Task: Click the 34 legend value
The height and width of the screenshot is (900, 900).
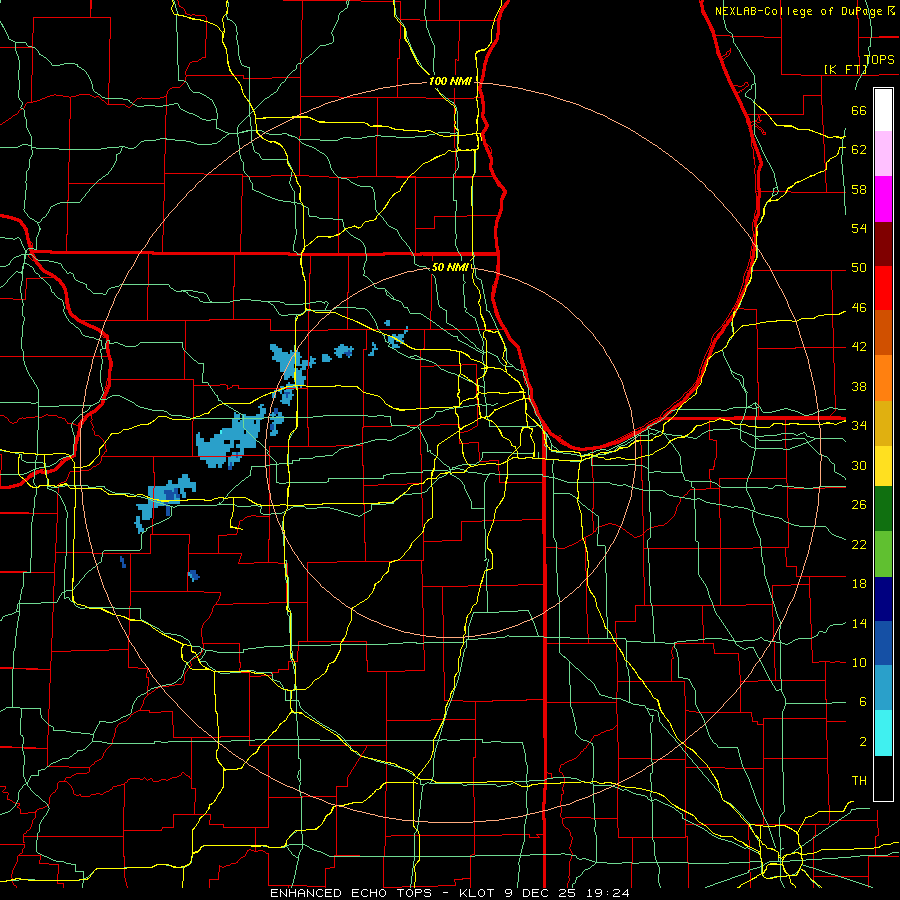Action: (x=859, y=426)
